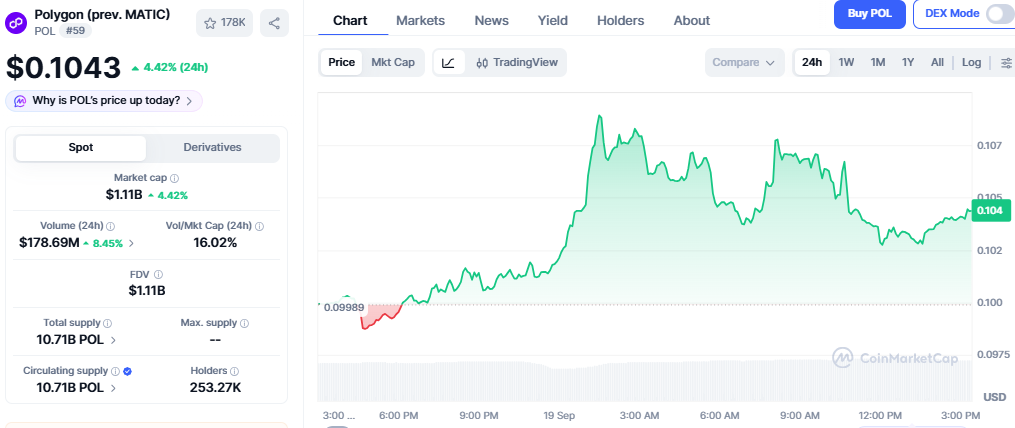Screen dimensions: 1015x428
Task: Click the Market cap info icon
Action: [x=175, y=177]
